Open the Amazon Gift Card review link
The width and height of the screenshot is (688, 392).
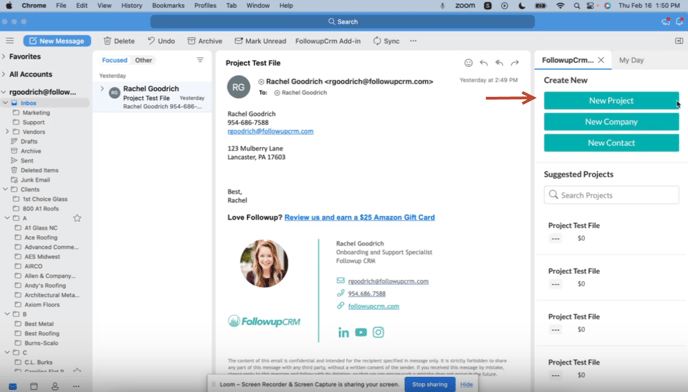(x=359, y=217)
